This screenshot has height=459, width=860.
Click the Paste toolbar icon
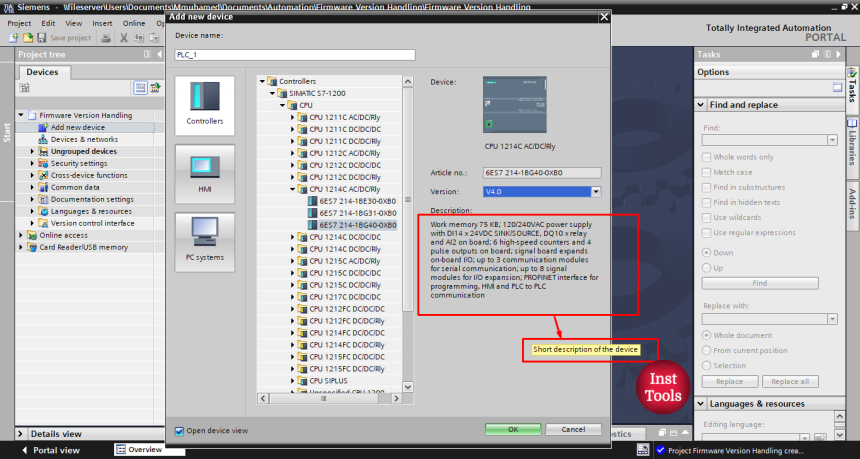click(155, 38)
